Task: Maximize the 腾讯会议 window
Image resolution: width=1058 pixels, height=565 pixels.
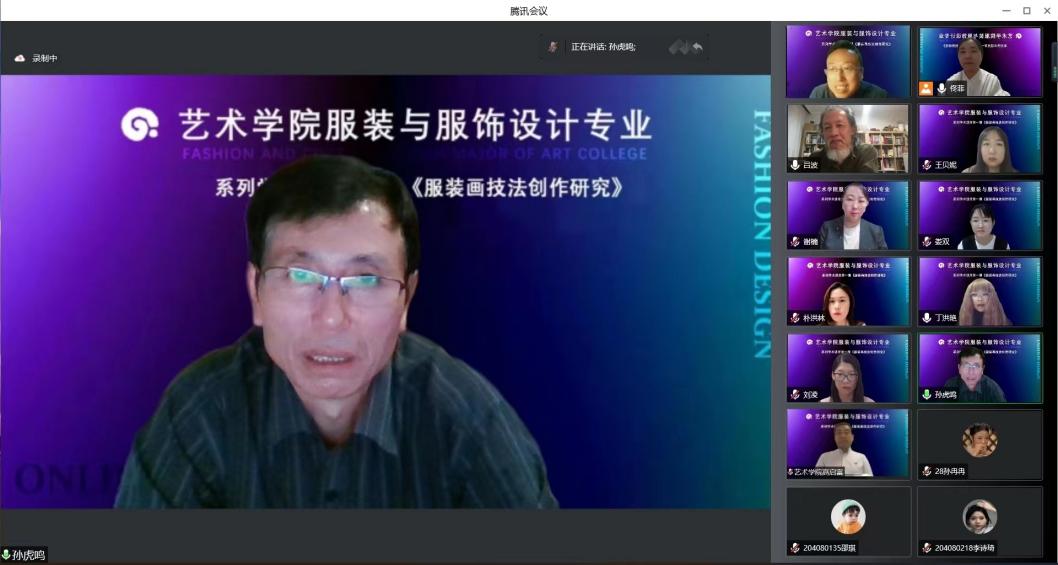Action: [x=1026, y=10]
